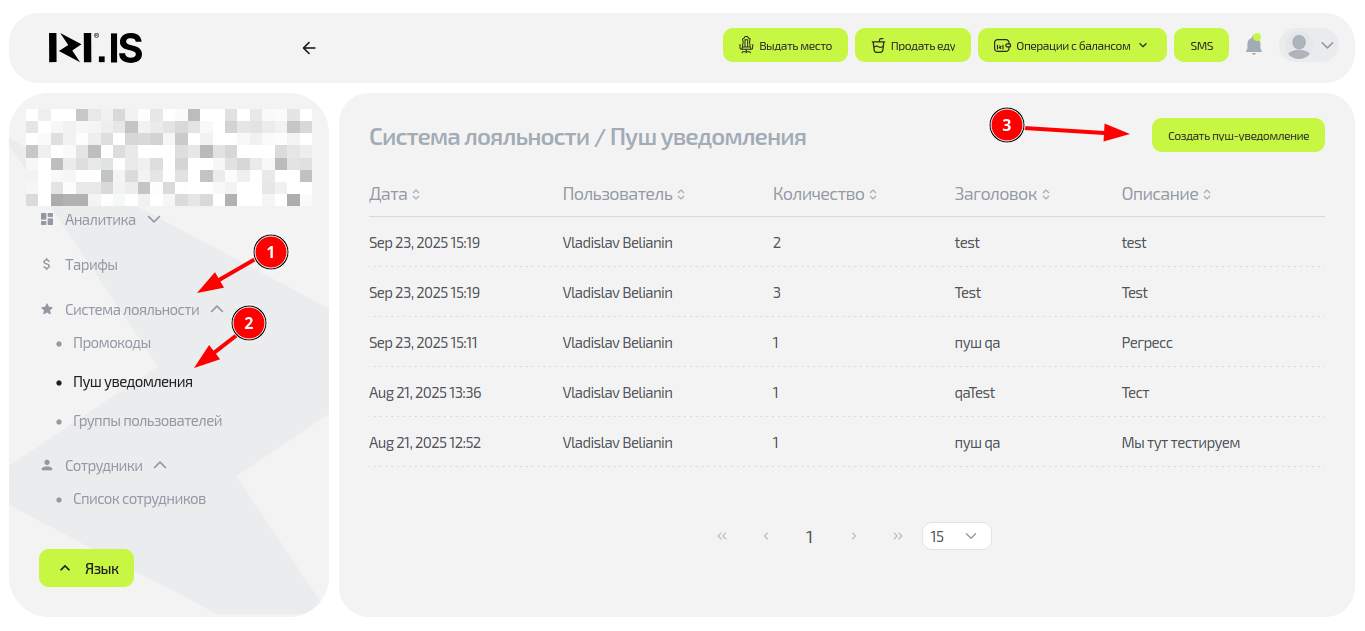Image resolution: width=1365 pixels, height=631 pixels.
Task: Click the Аналитика dashboard icon
Action: [x=47, y=219]
